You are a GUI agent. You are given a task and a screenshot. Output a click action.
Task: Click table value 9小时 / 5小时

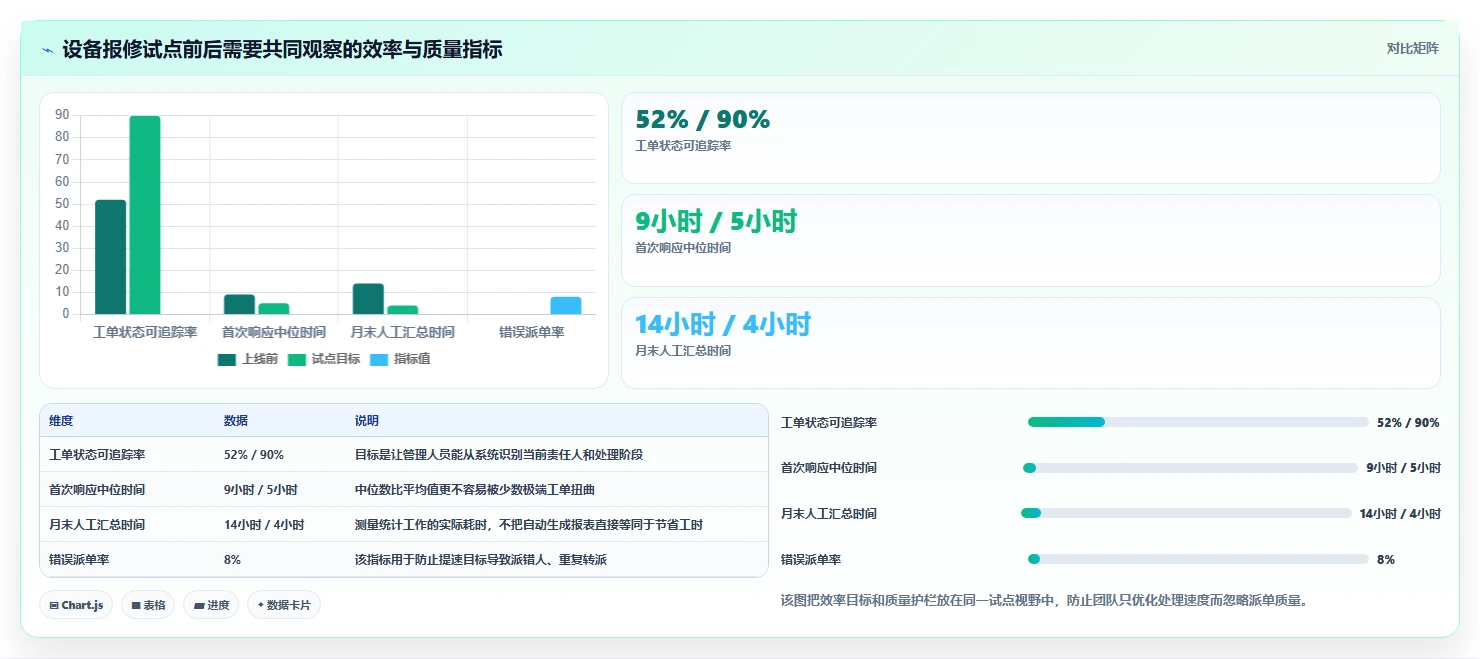pos(261,490)
